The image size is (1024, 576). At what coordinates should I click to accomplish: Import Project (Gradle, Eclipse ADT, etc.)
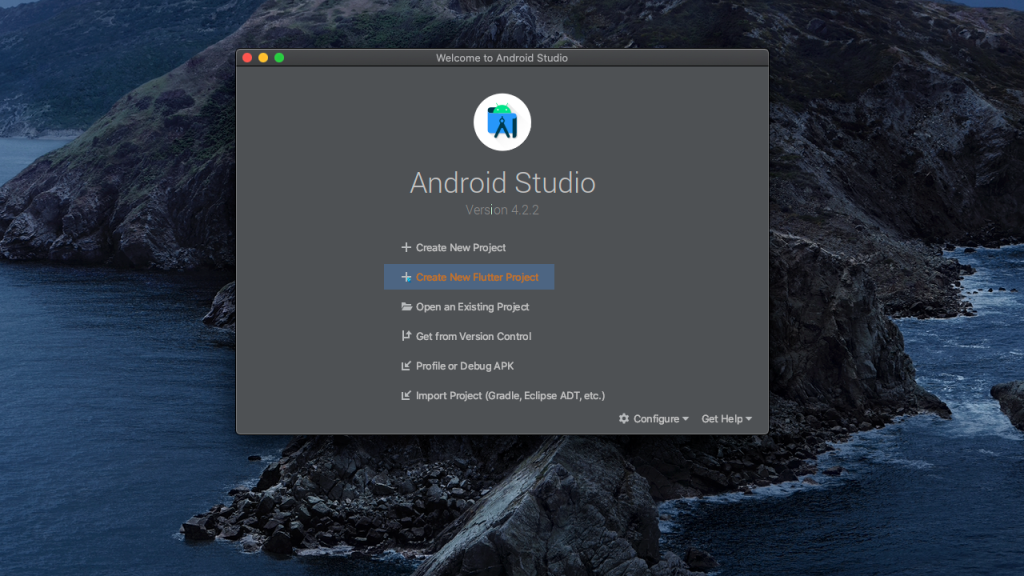pos(503,396)
